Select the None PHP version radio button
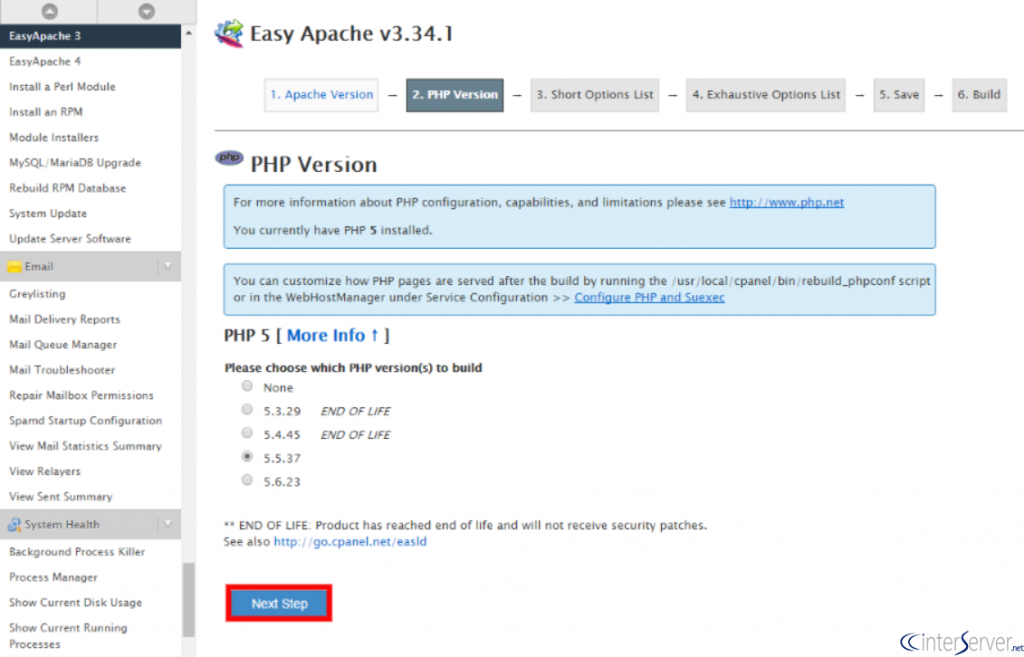Image resolution: width=1024 pixels, height=657 pixels. click(x=247, y=386)
